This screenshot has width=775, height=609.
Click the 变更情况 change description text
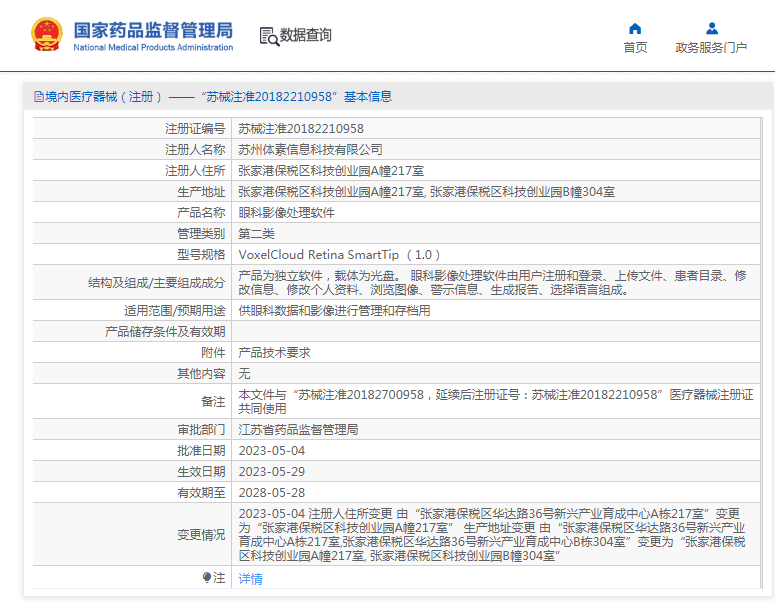[x=492, y=534]
